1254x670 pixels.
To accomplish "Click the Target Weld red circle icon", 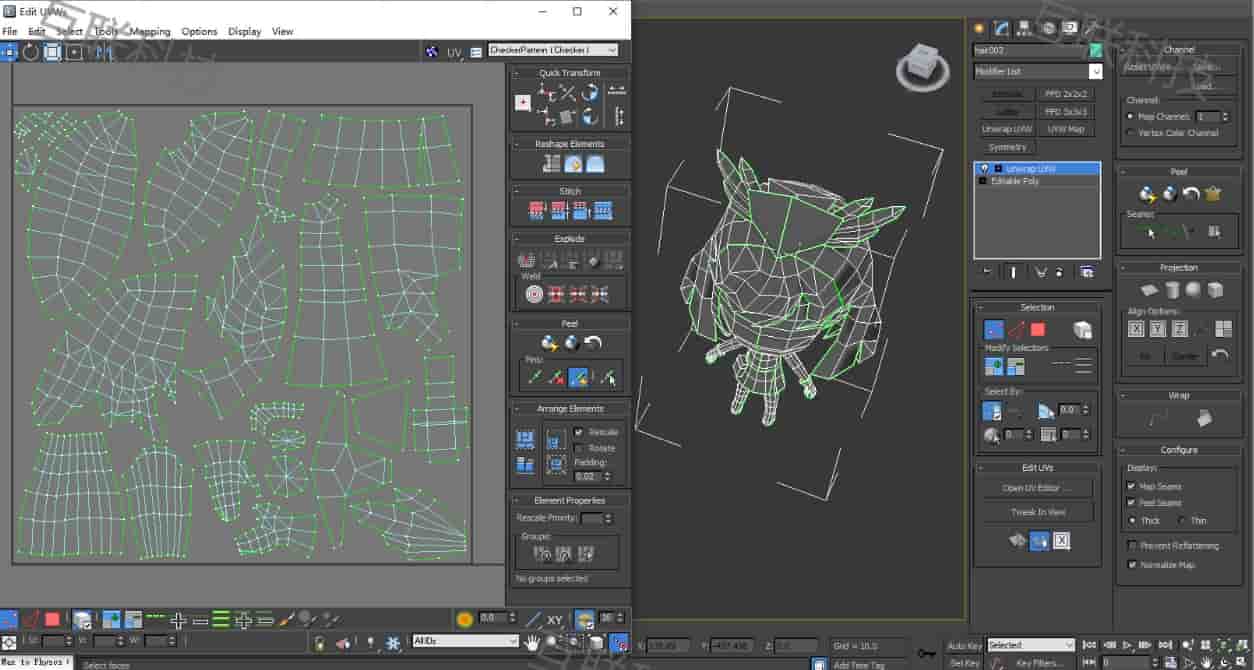I will click(533, 294).
